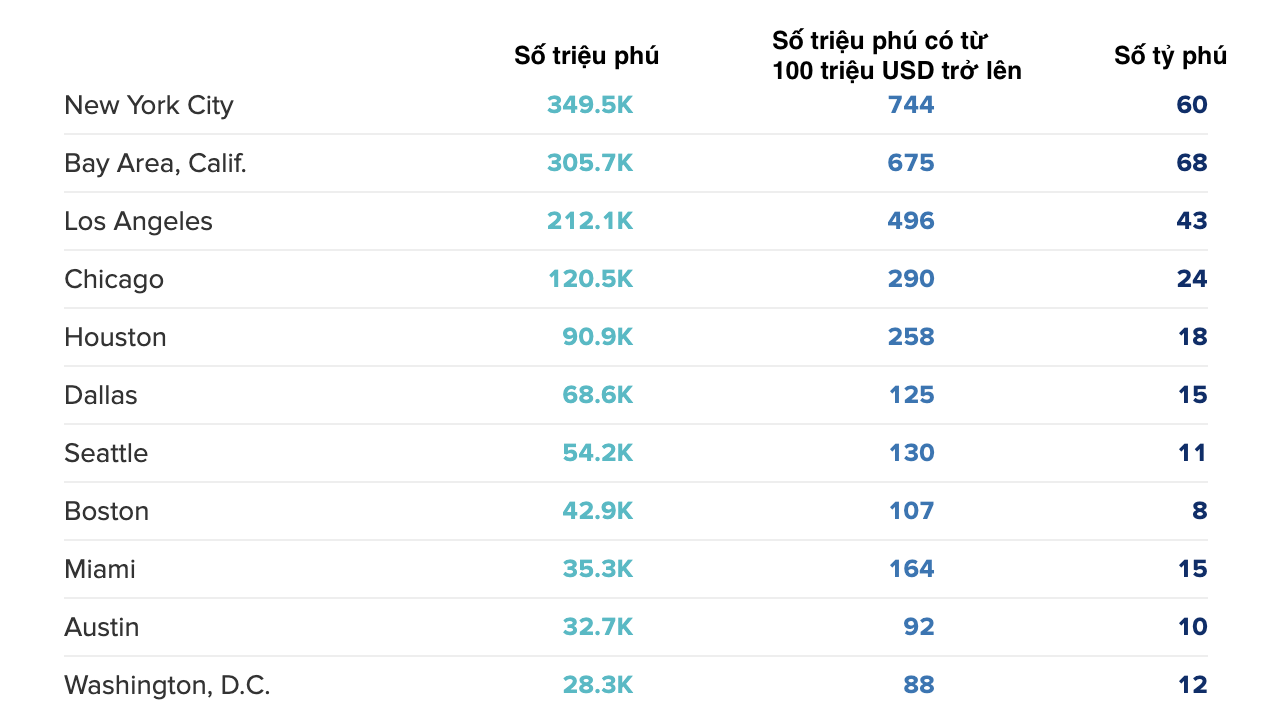Image resolution: width=1264 pixels, height=726 pixels.
Task: Click Bay Area's billionaire count 68
Action: [x=1191, y=163]
